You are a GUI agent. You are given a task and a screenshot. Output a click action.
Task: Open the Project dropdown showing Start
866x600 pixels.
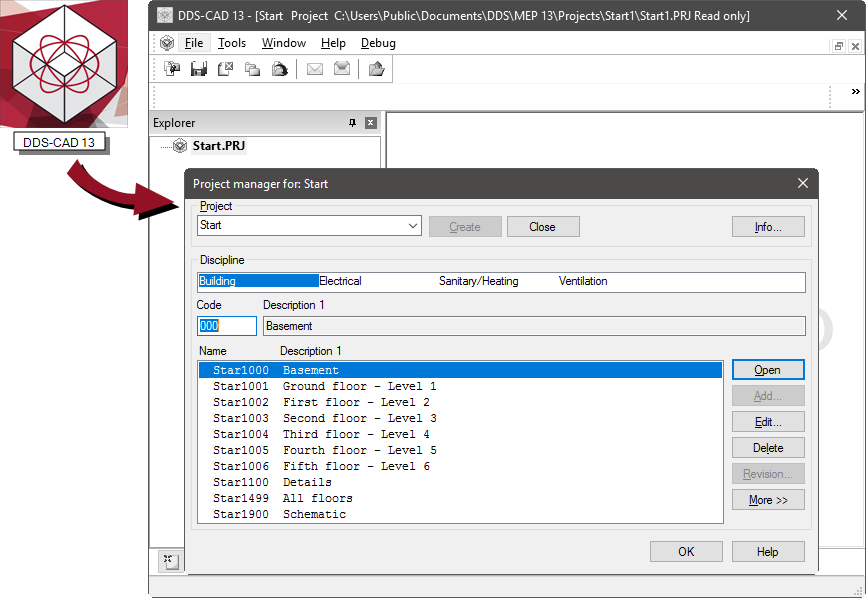click(309, 225)
